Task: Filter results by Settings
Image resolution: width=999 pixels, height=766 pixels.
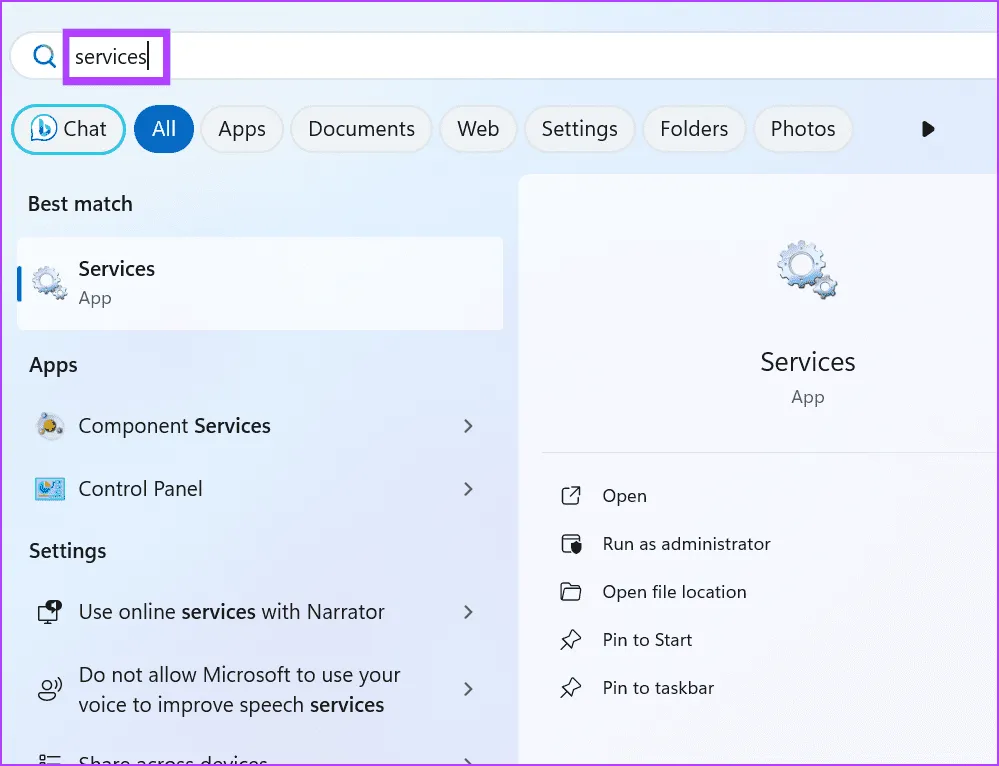Action: (x=579, y=129)
